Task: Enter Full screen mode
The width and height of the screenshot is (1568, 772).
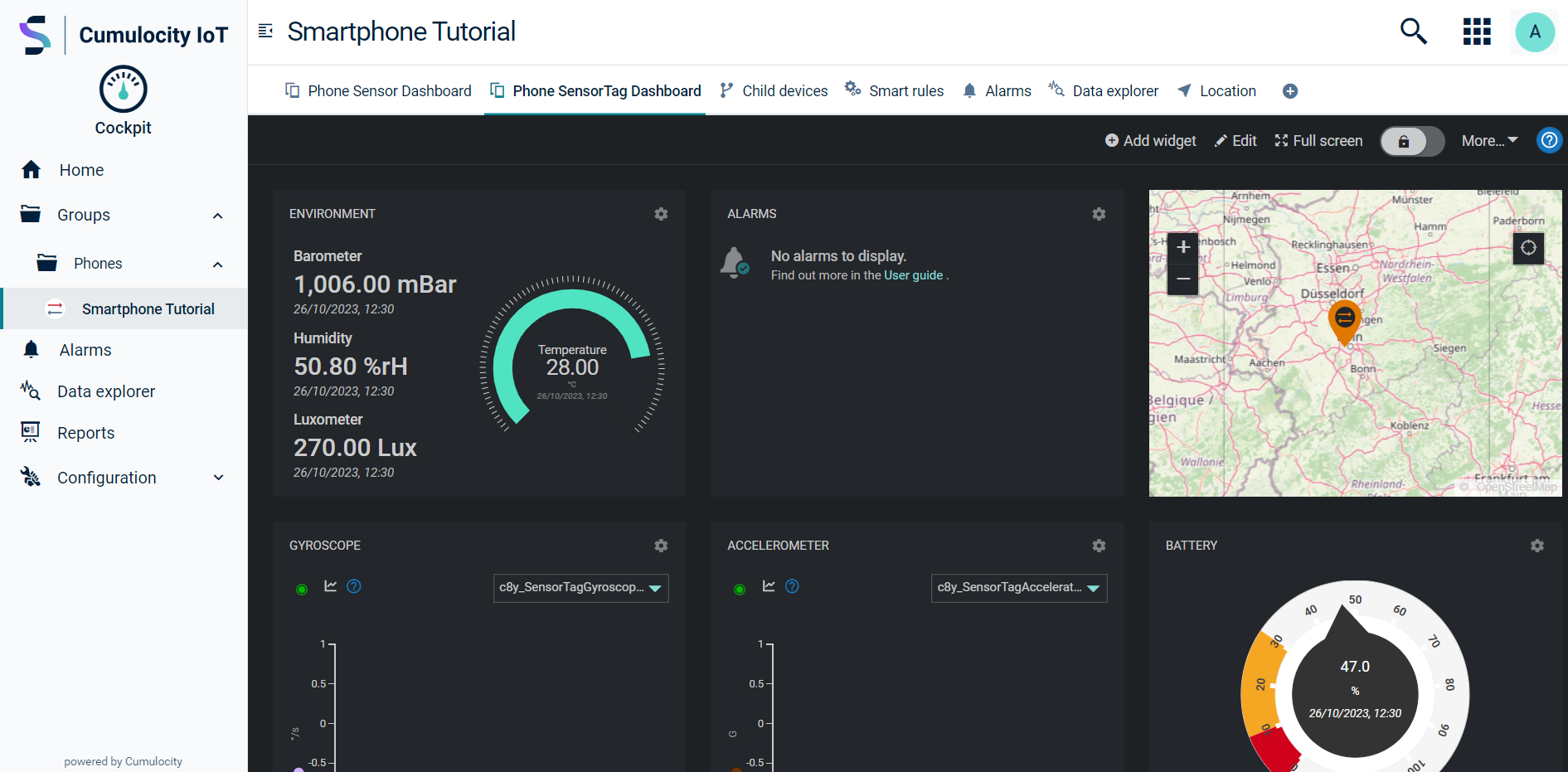Action: [1318, 141]
